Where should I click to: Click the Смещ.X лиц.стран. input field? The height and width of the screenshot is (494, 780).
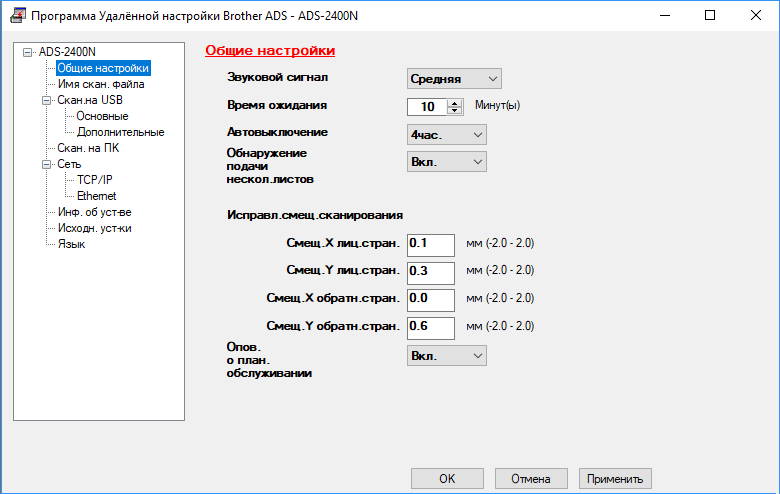tap(431, 245)
